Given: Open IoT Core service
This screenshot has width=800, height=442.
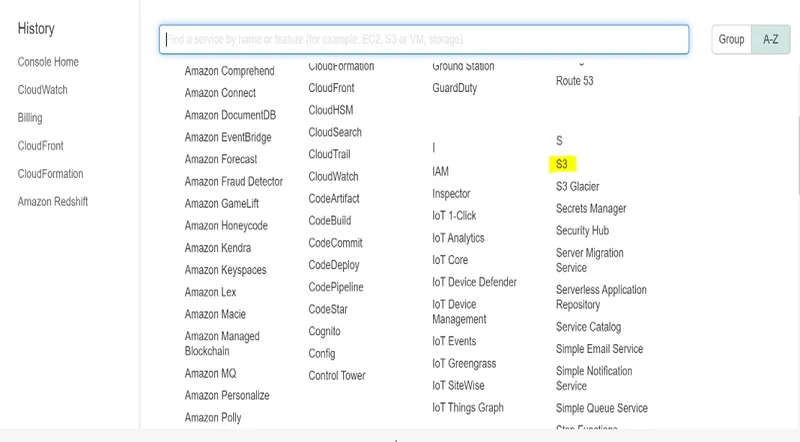Looking at the screenshot, I should (450, 260).
